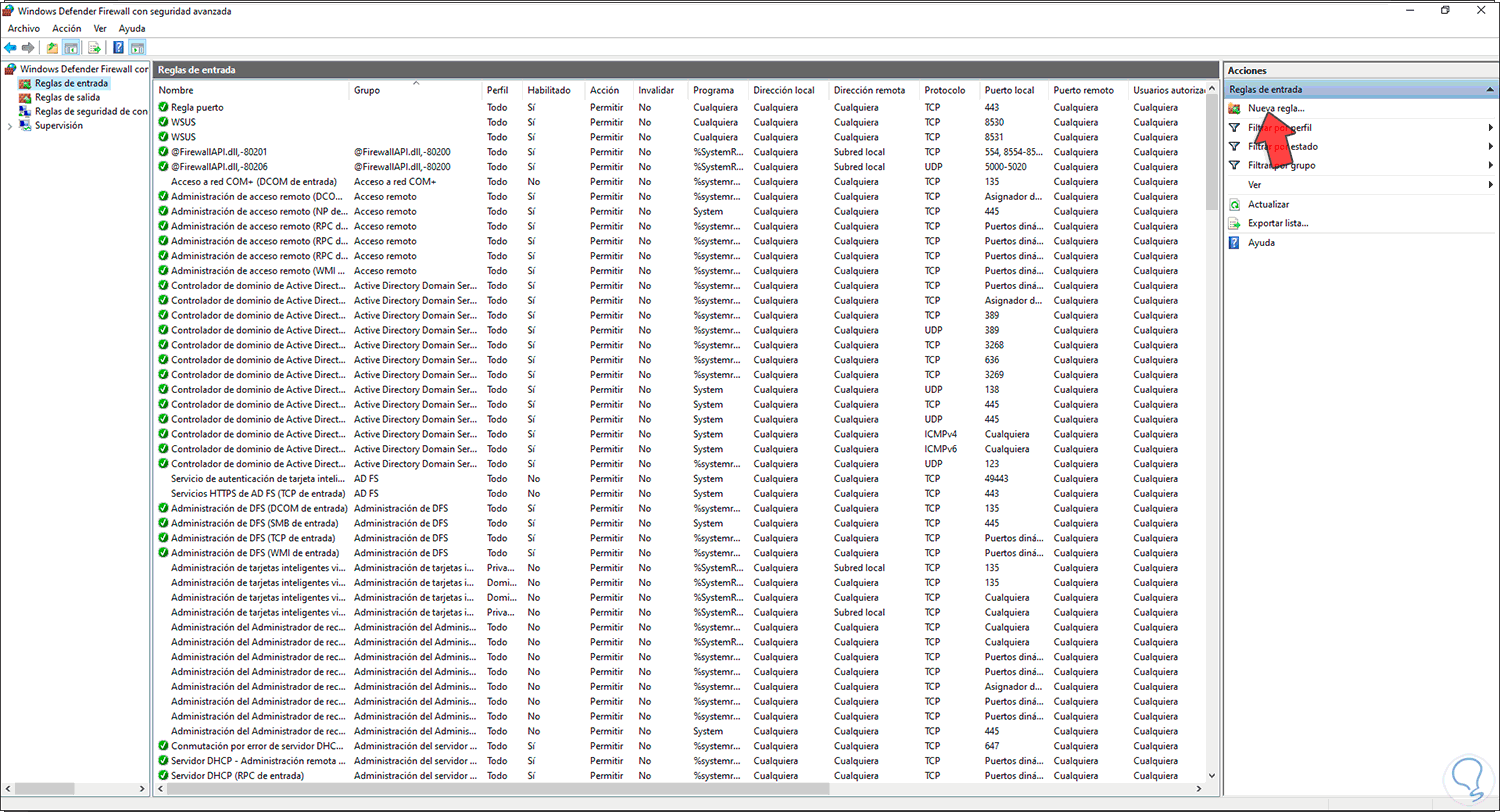The width and height of the screenshot is (1500, 812).
Task: Click the app icon in the title bar
Action: pyautogui.click(x=10, y=10)
